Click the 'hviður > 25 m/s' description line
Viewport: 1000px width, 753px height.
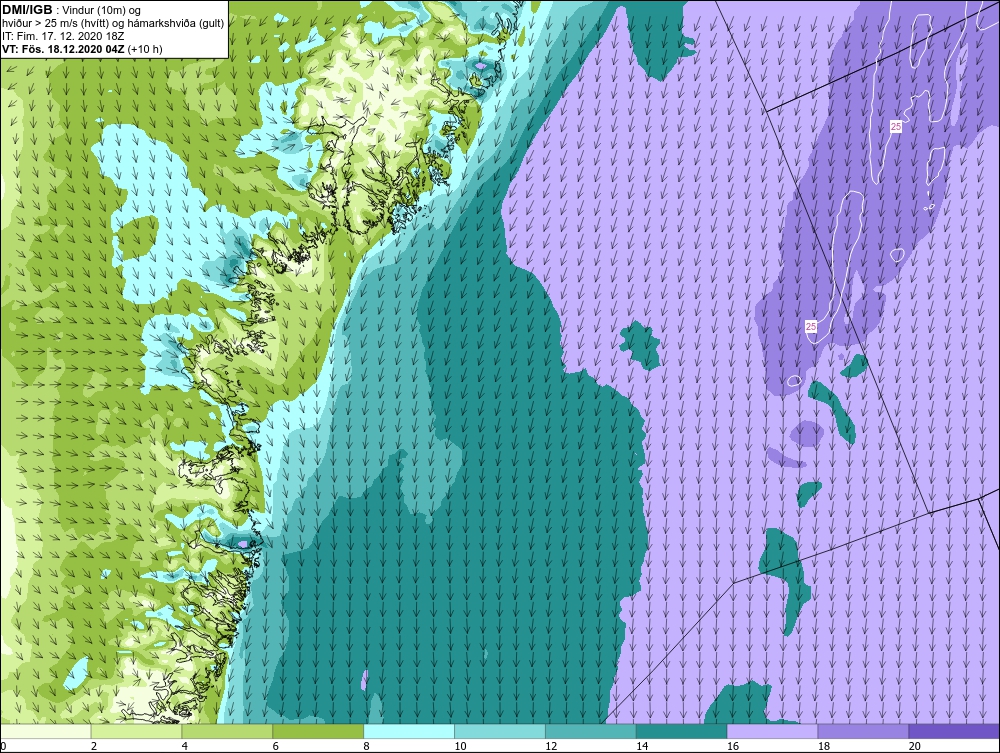tap(113, 24)
